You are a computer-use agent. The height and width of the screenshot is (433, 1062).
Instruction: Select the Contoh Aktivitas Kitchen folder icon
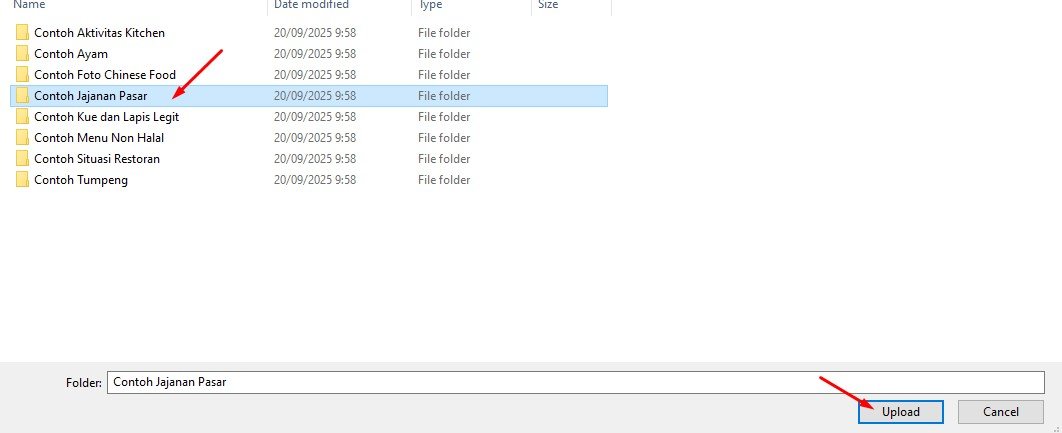pos(22,33)
